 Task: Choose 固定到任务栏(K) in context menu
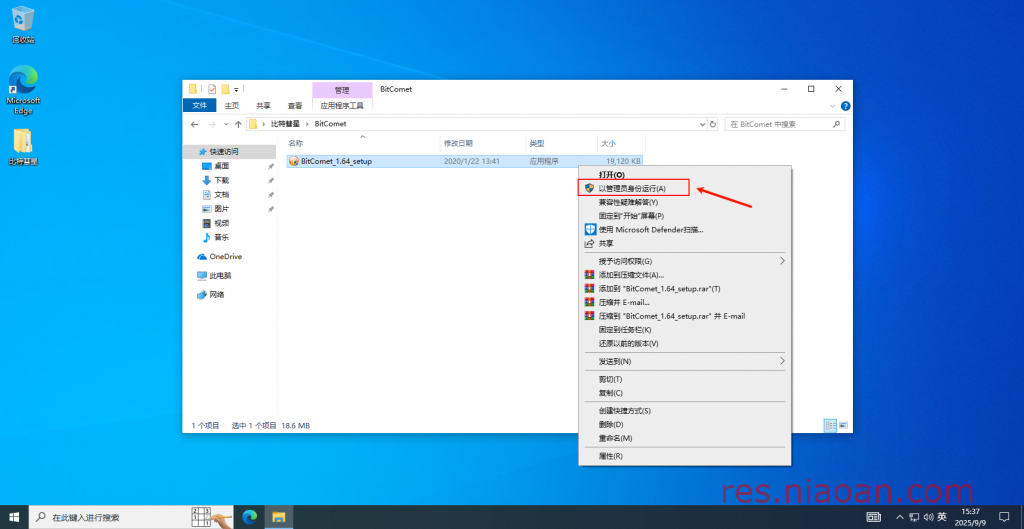coord(684,330)
